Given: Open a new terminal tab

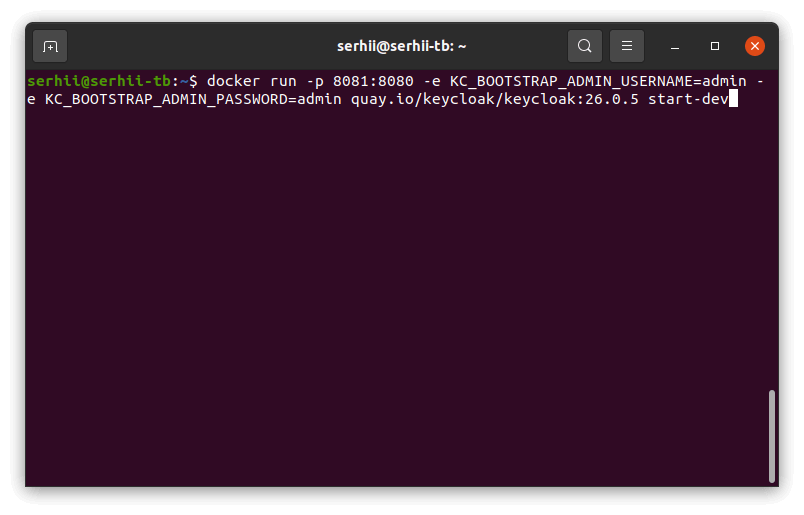Looking at the screenshot, I should tap(50, 46).
